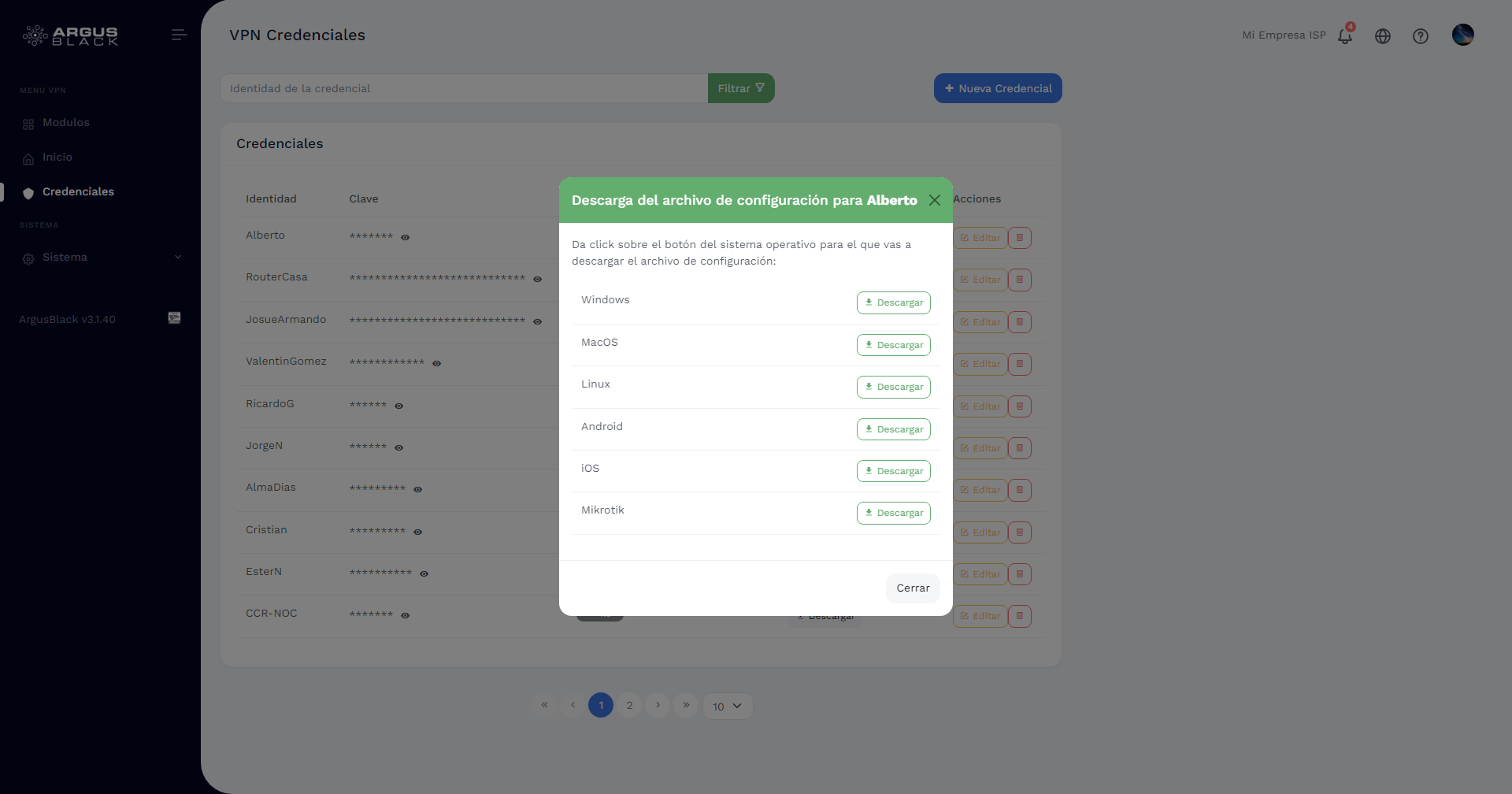Screen dimensions: 1512x794
Task: Download the Mikrotik configuration file
Action: coord(893,513)
